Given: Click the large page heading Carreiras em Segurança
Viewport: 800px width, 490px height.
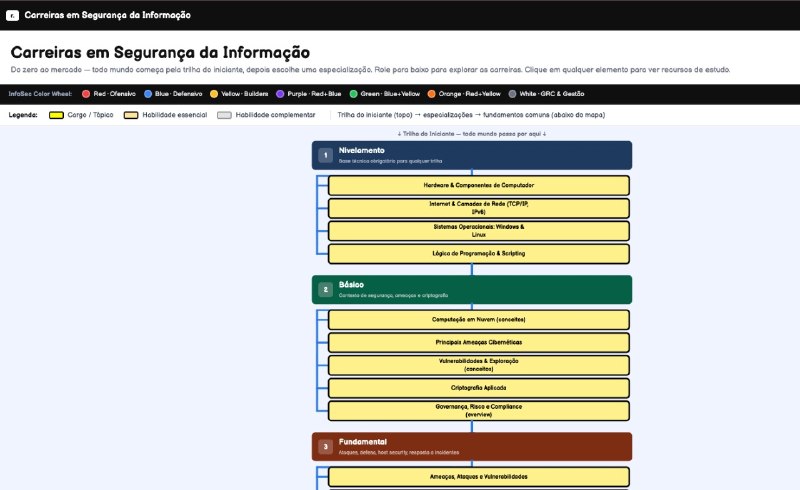Looking at the screenshot, I should point(160,53).
